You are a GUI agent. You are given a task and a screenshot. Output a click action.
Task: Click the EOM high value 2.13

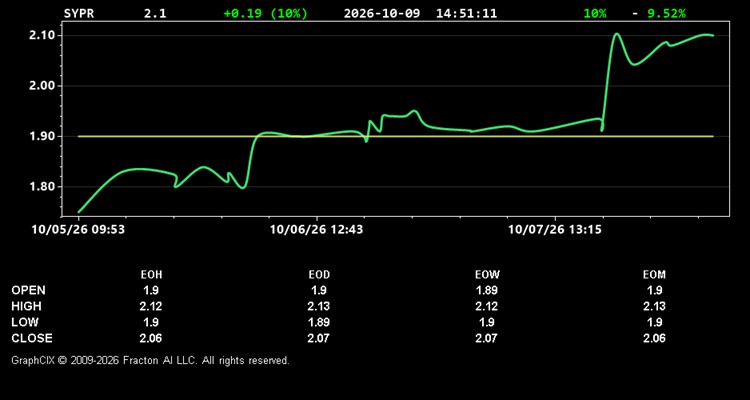655,306
